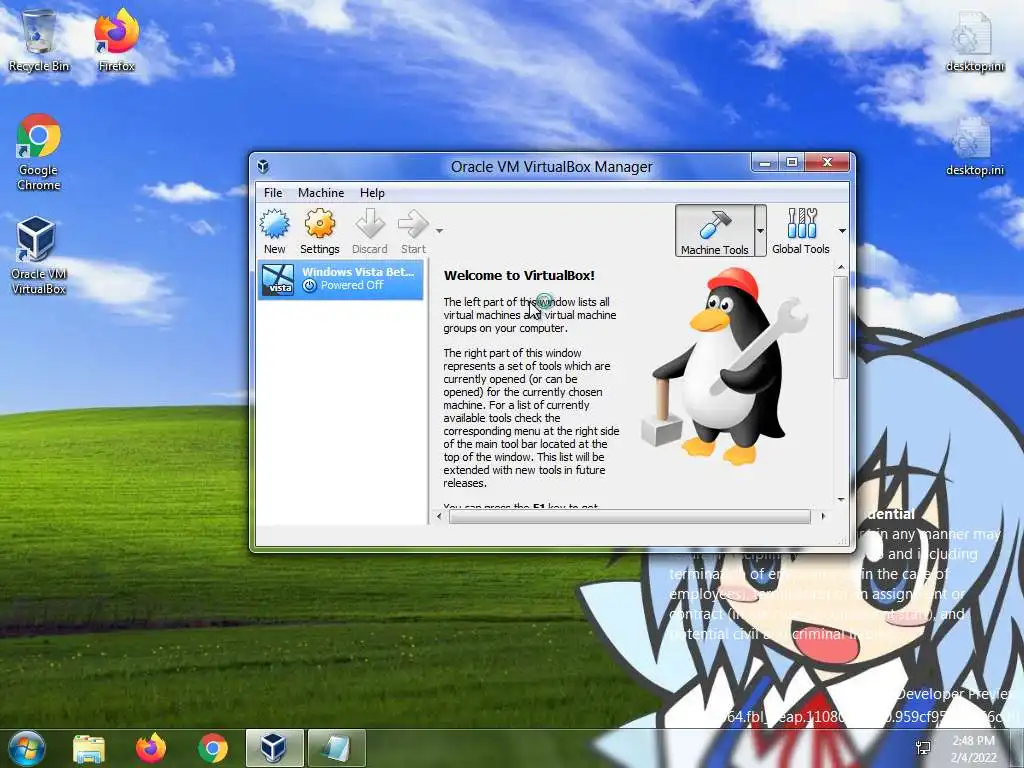Select the lower desktop.ini file icon

coord(974,145)
